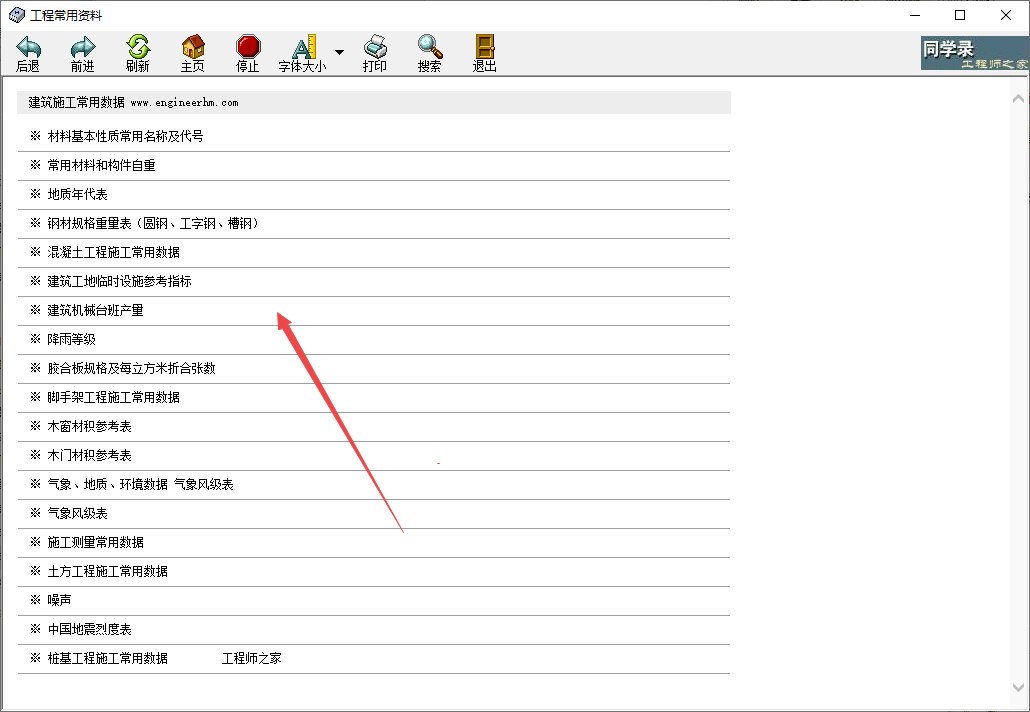Click the Forward (前进) arrow icon
The width and height of the screenshot is (1030, 712).
83,47
